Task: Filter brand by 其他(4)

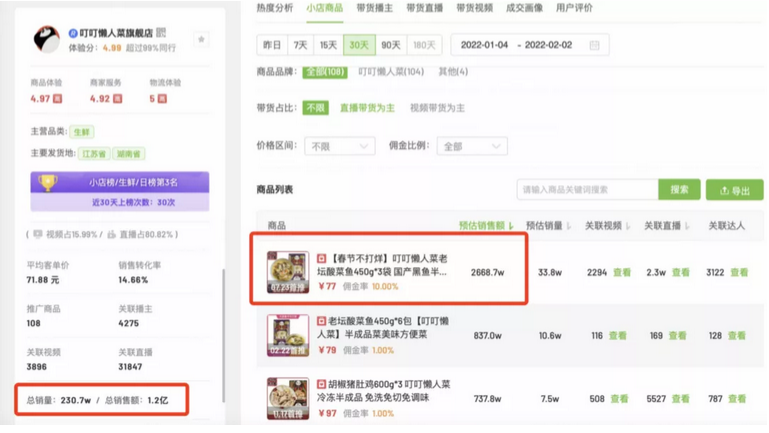Action: [453, 72]
